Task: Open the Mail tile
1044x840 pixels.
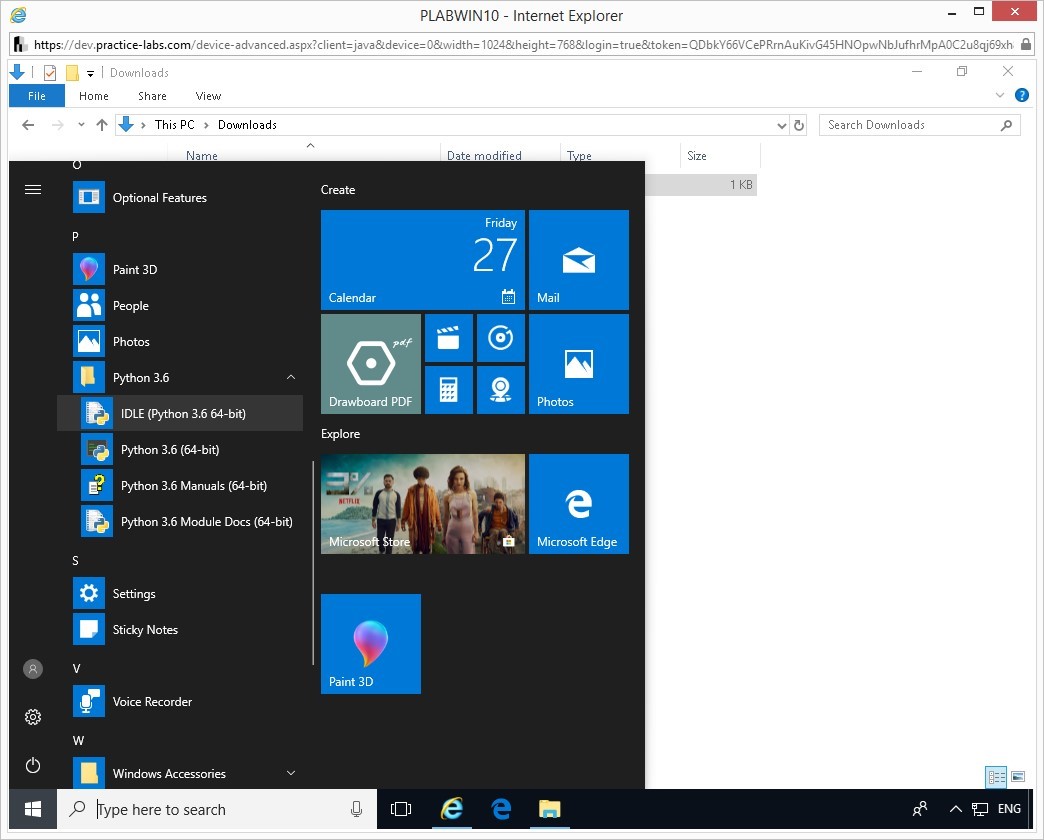Action: [x=579, y=260]
